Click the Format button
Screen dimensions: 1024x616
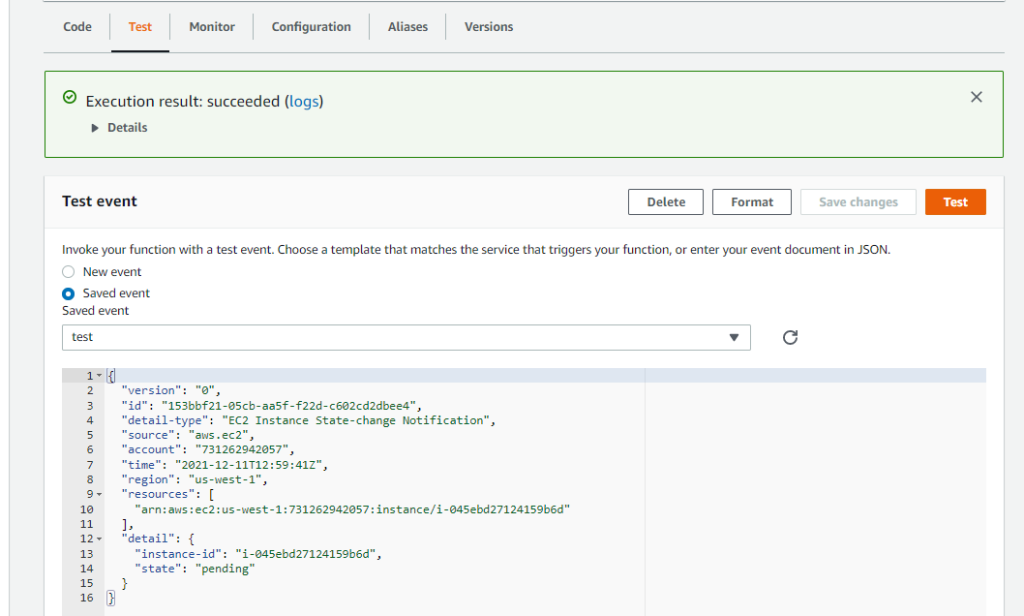752,202
